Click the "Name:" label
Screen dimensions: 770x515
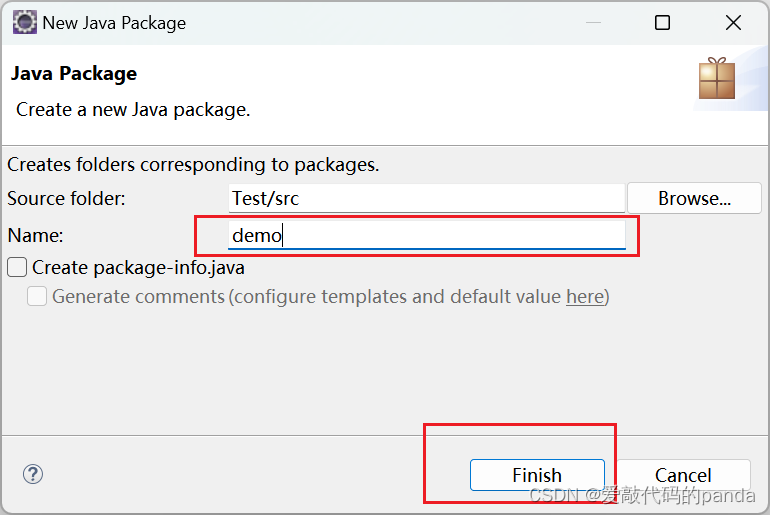click(35, 236)
